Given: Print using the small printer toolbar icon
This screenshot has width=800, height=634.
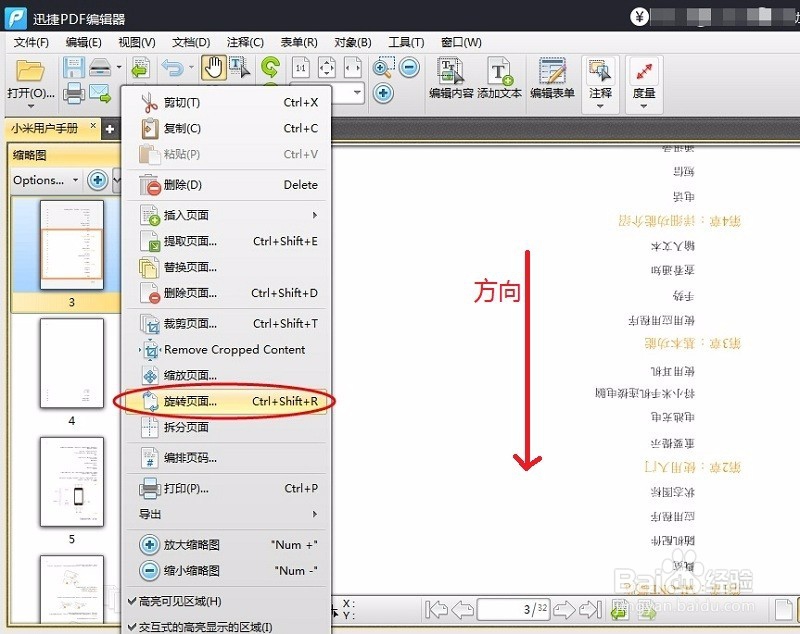Looking at the screenshot, I should [73, 93].
